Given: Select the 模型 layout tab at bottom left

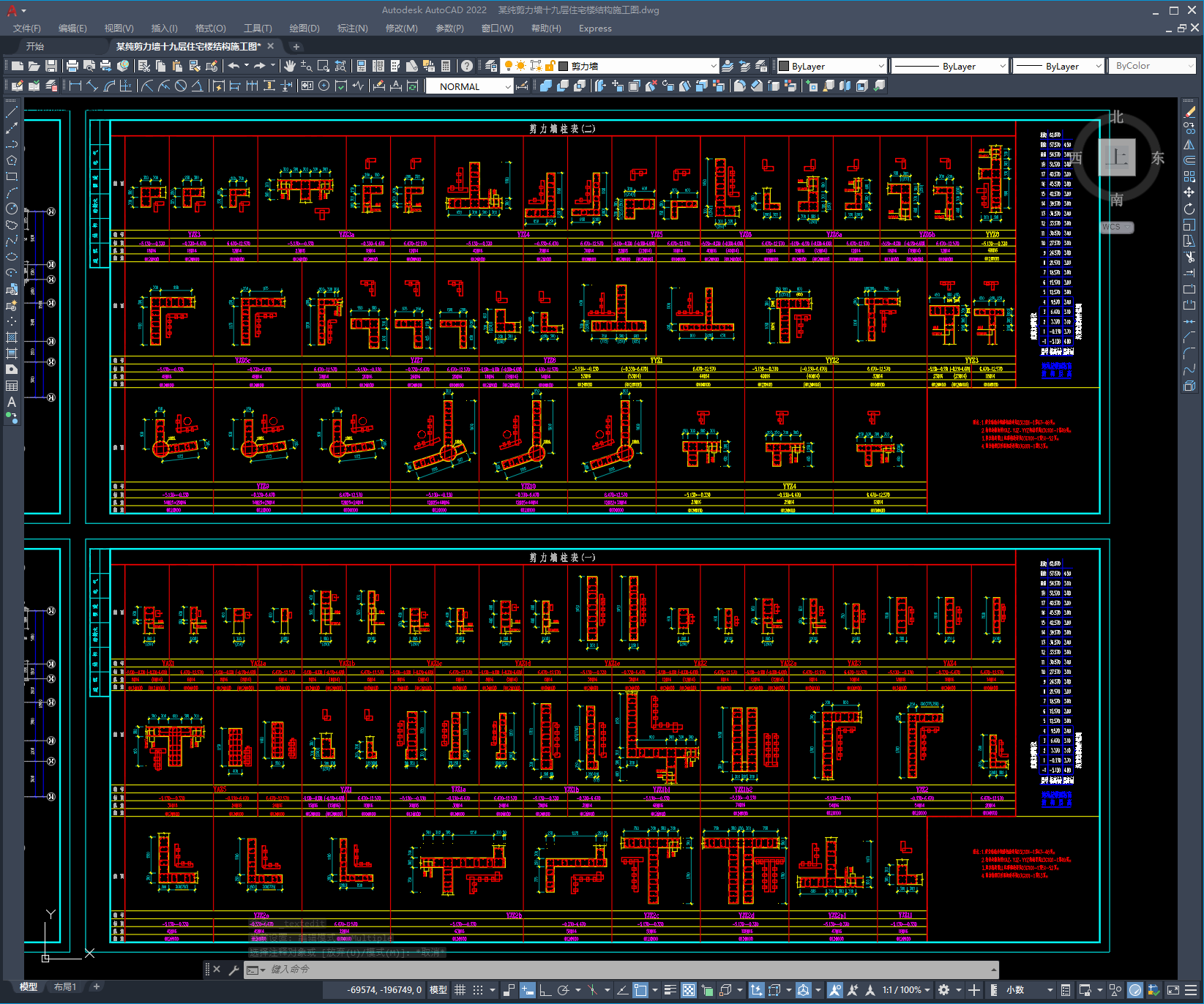Looking at the screenshot, I should [x=29, y=987].
